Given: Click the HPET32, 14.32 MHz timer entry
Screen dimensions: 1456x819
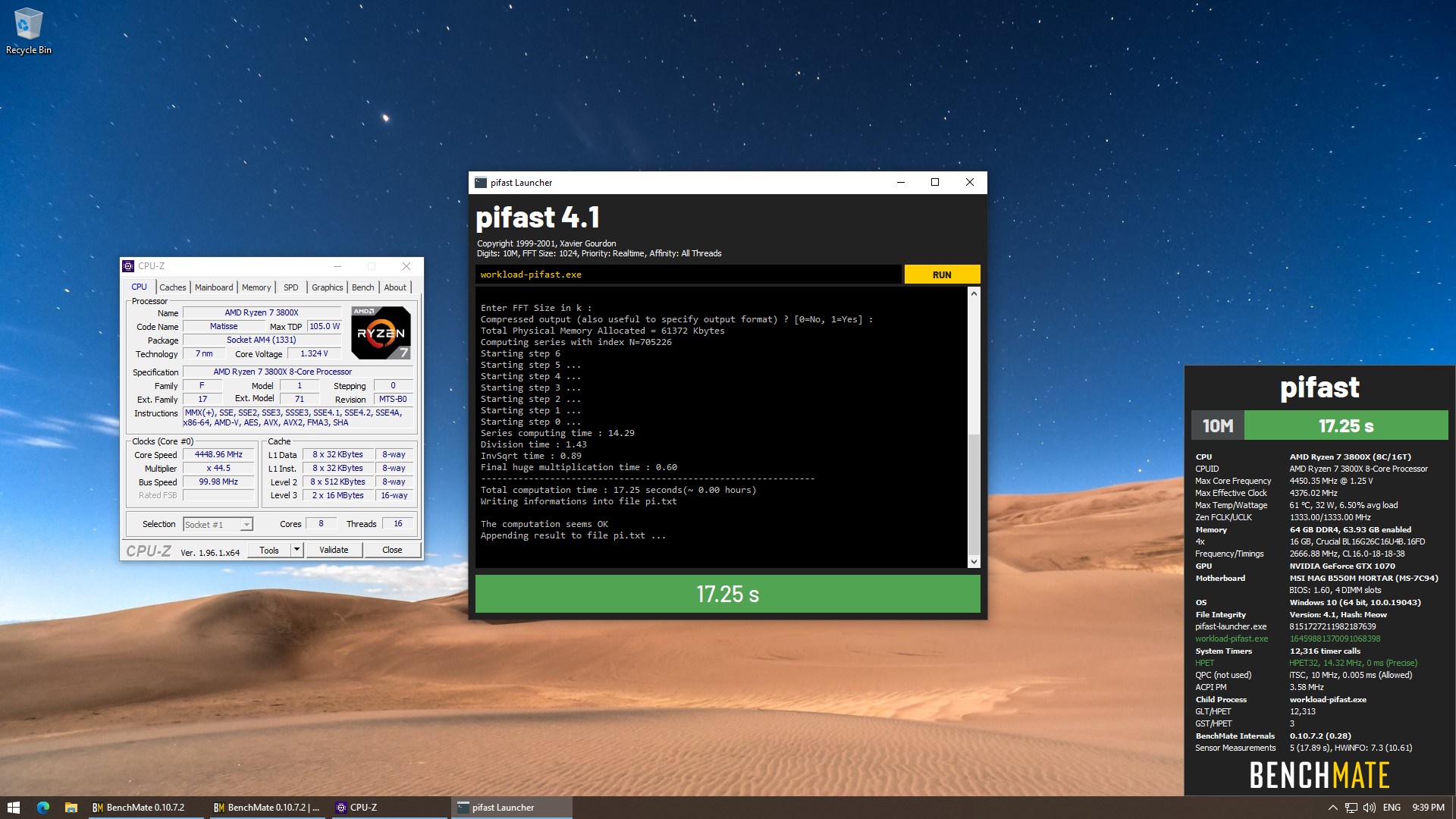Looking at the screenshot, I should coord(1353,663).
